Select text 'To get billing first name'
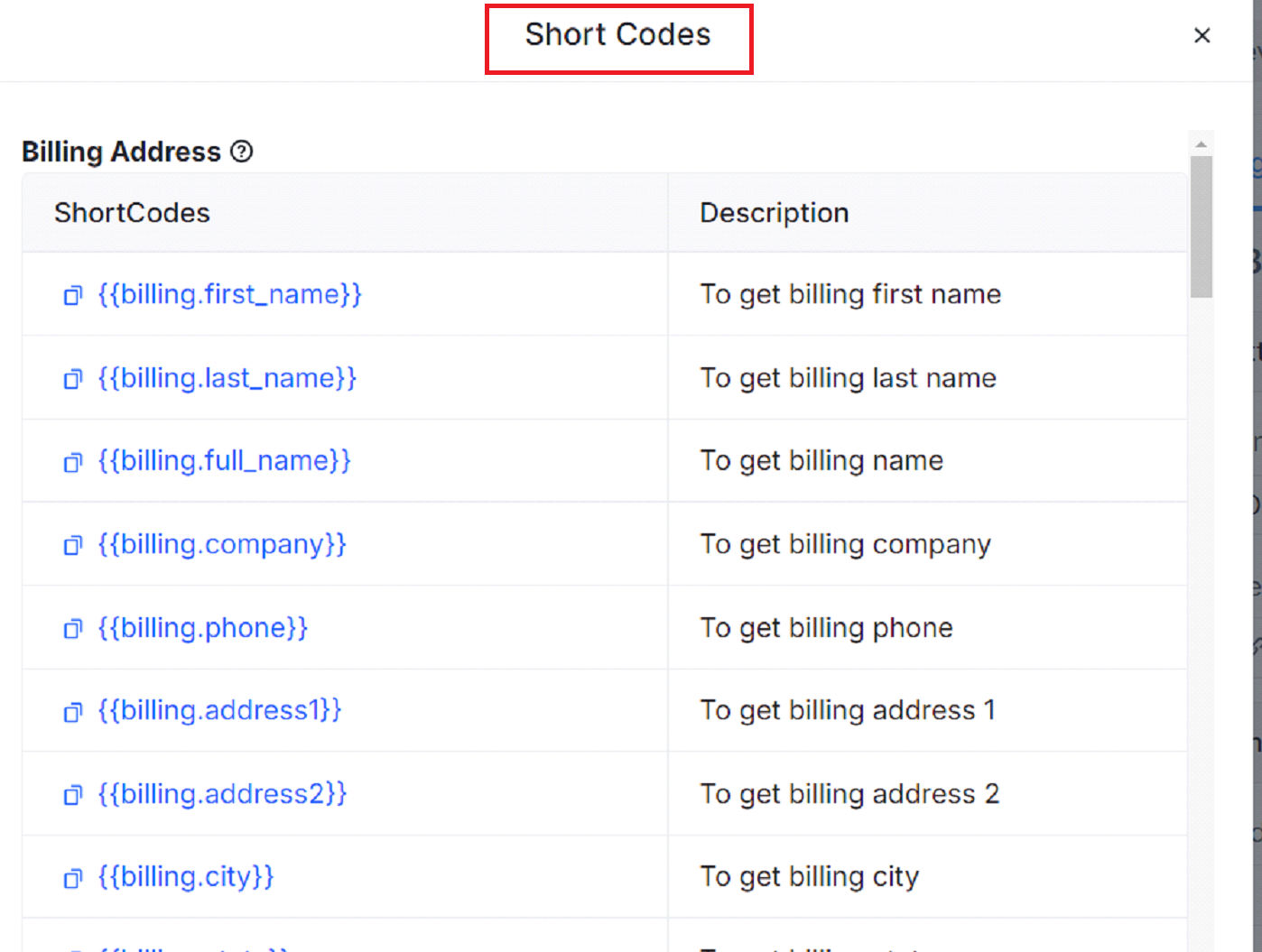Image resolution: width=1262 pixels, height=952 pixels. [850, 294]
